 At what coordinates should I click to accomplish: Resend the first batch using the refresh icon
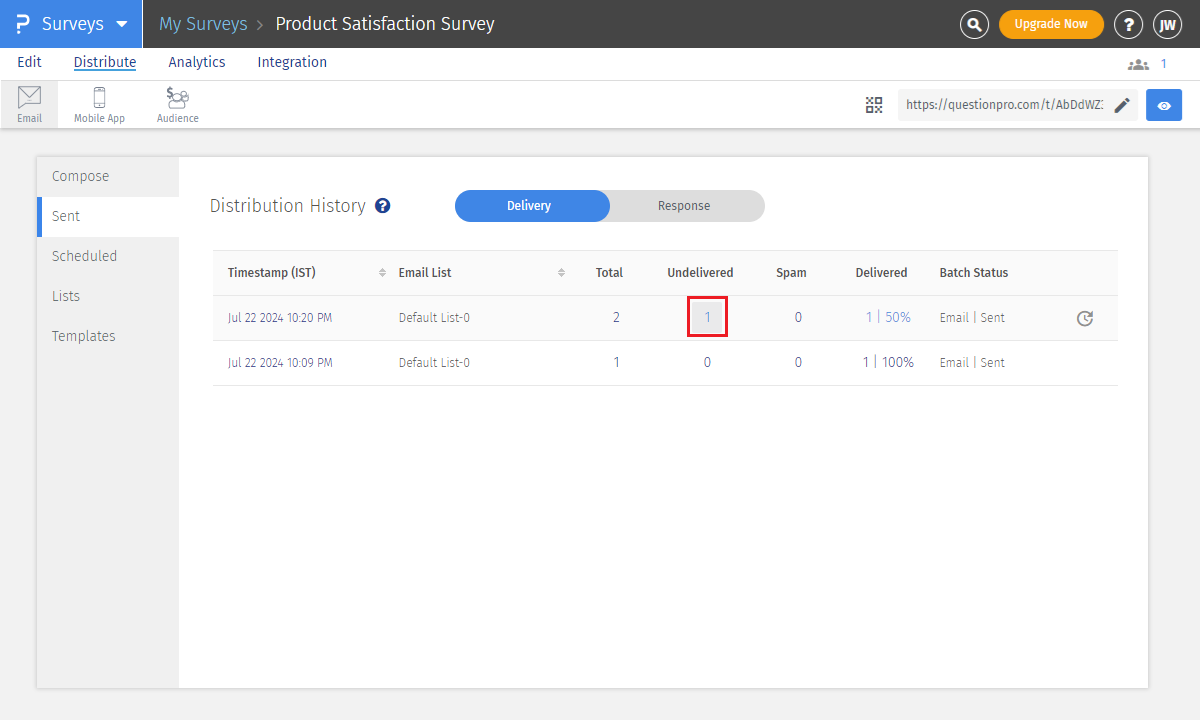pos(1085,318)
